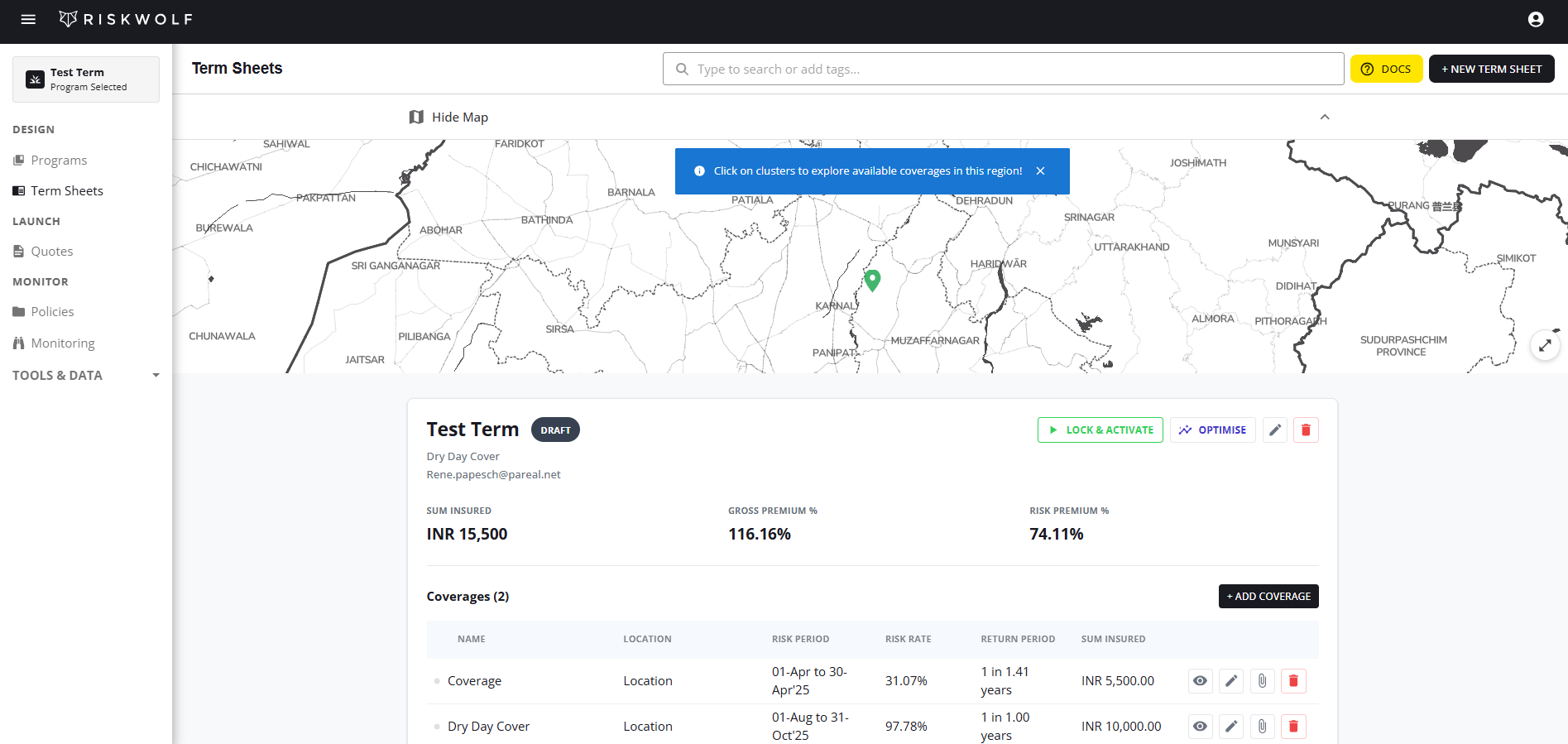The height and width of the screenshot is (744, 1568).
Task: Select the Dry Day Cover name cell
Action: coord(488,726)
